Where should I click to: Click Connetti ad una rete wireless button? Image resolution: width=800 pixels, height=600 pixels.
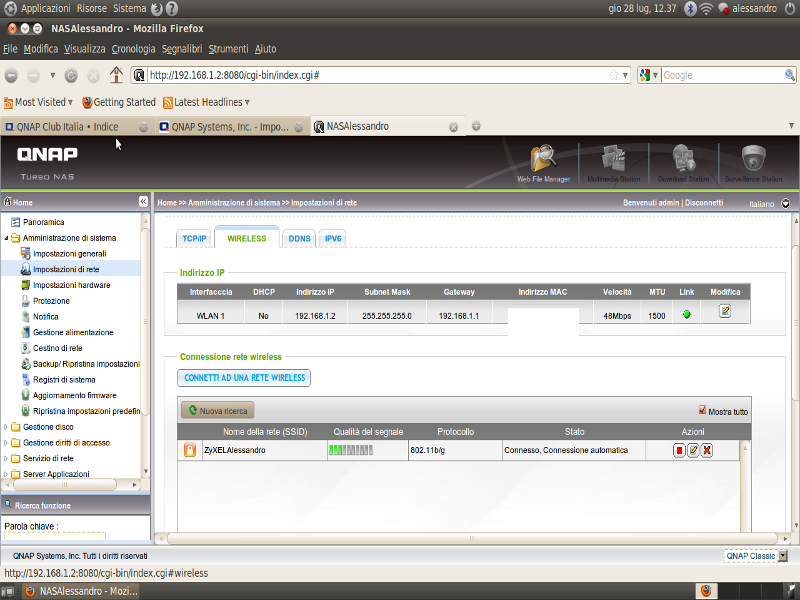coord(244,378)
